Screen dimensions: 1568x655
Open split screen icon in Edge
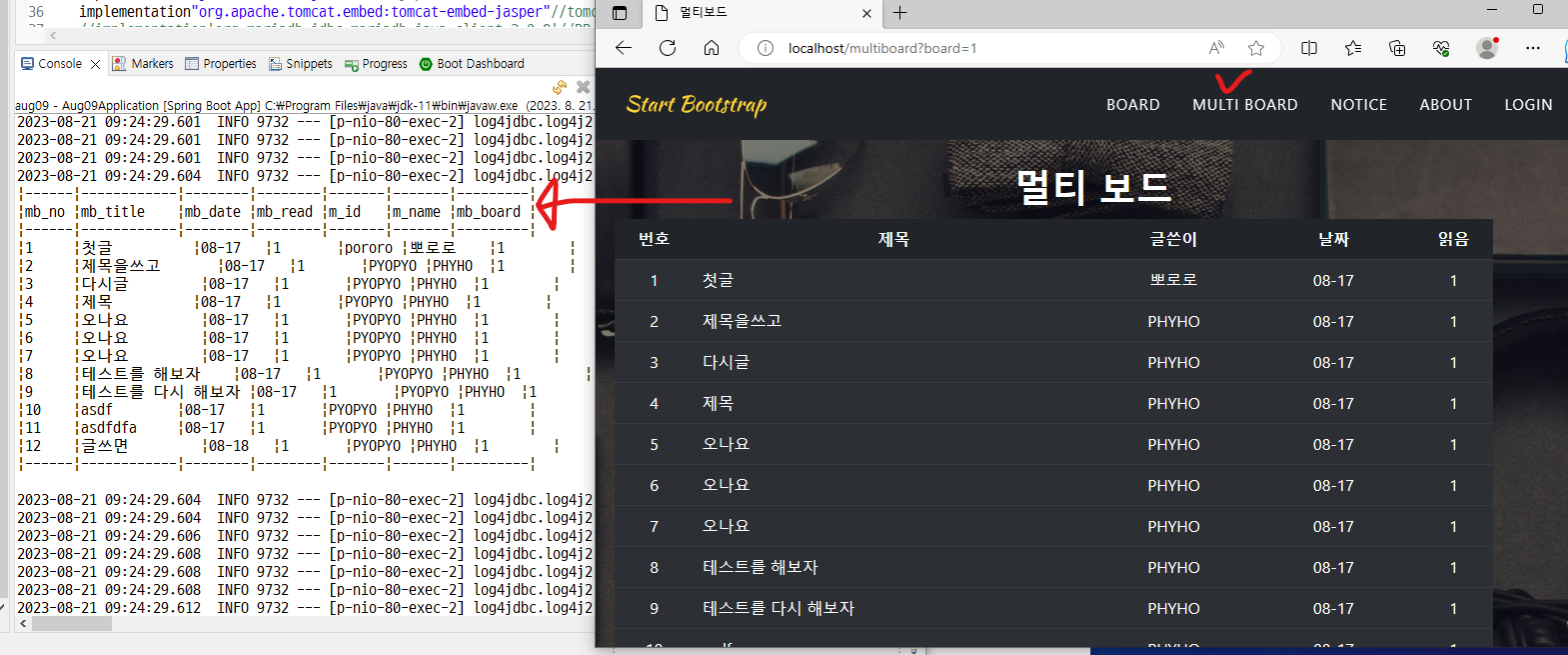point(1309,48)
